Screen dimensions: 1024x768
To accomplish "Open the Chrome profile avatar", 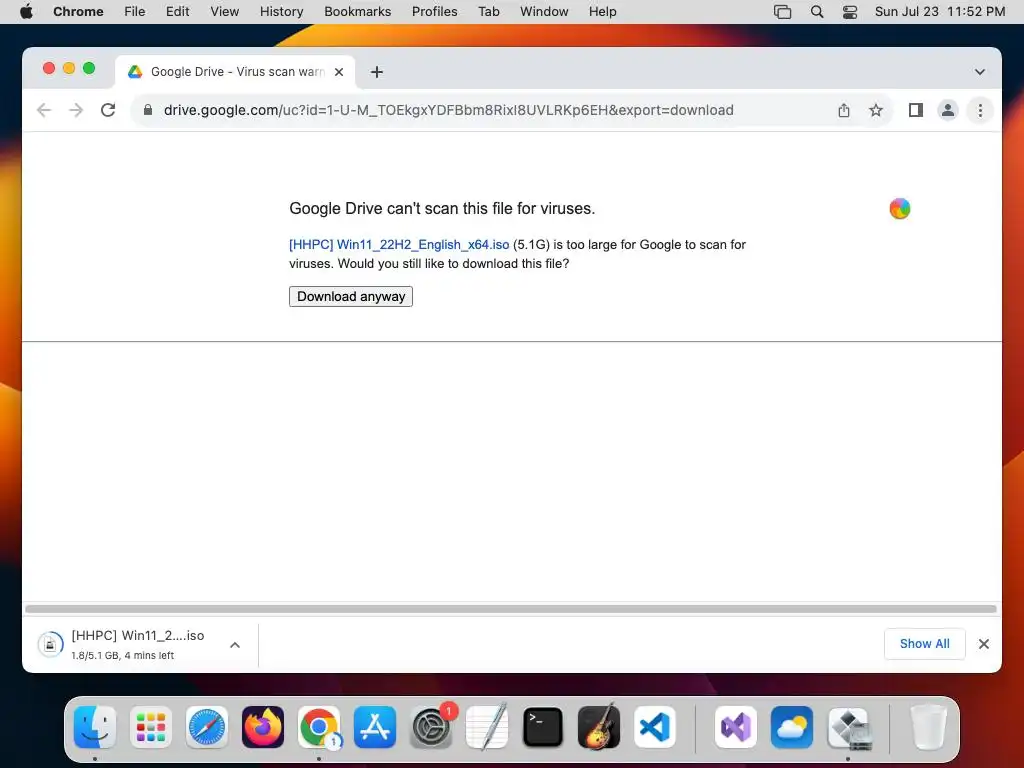I will click(x=948, y=110).
